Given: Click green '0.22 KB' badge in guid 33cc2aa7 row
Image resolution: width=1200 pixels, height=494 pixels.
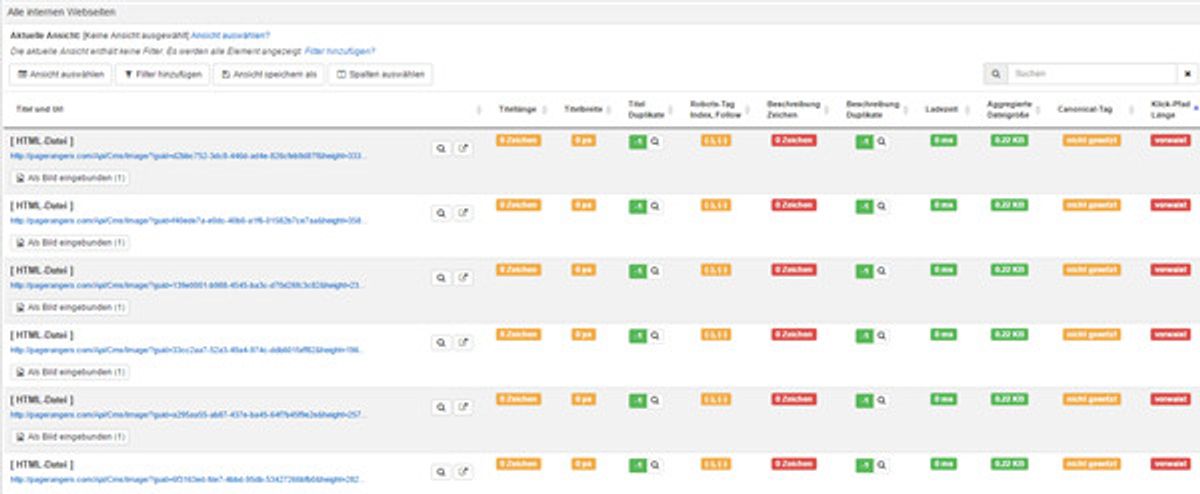Looking at the screenshot, I should 1009,334.
